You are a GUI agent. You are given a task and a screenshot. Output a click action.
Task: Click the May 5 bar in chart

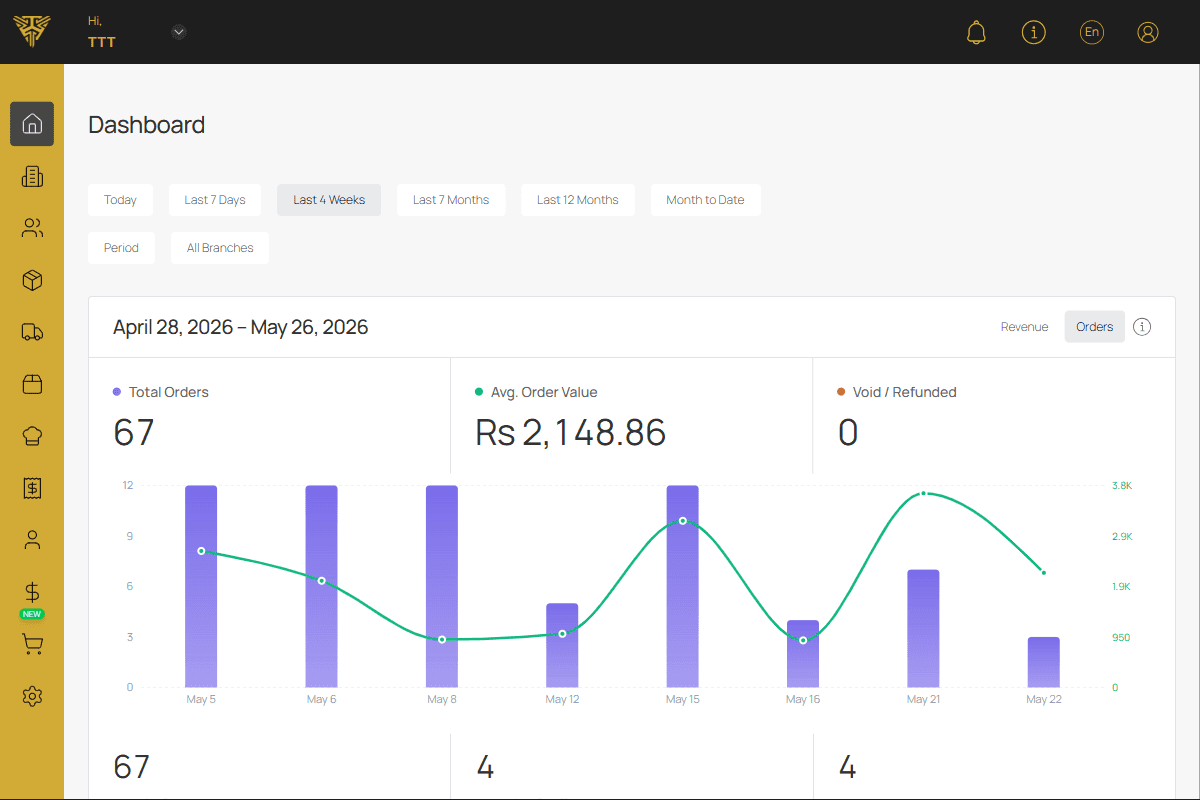pos(201,586)
